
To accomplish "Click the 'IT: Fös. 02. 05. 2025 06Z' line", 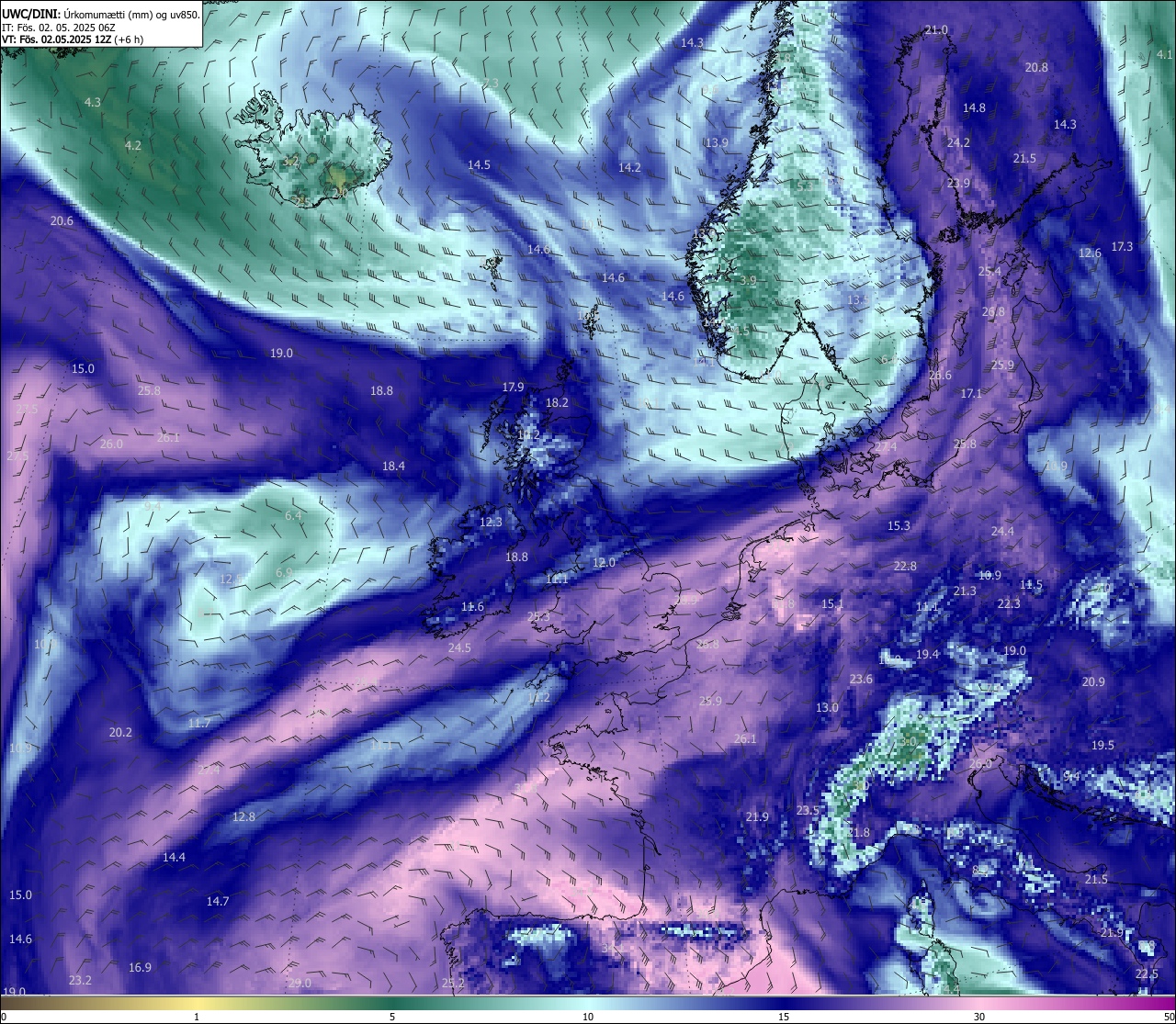I will tap(59, 28).
